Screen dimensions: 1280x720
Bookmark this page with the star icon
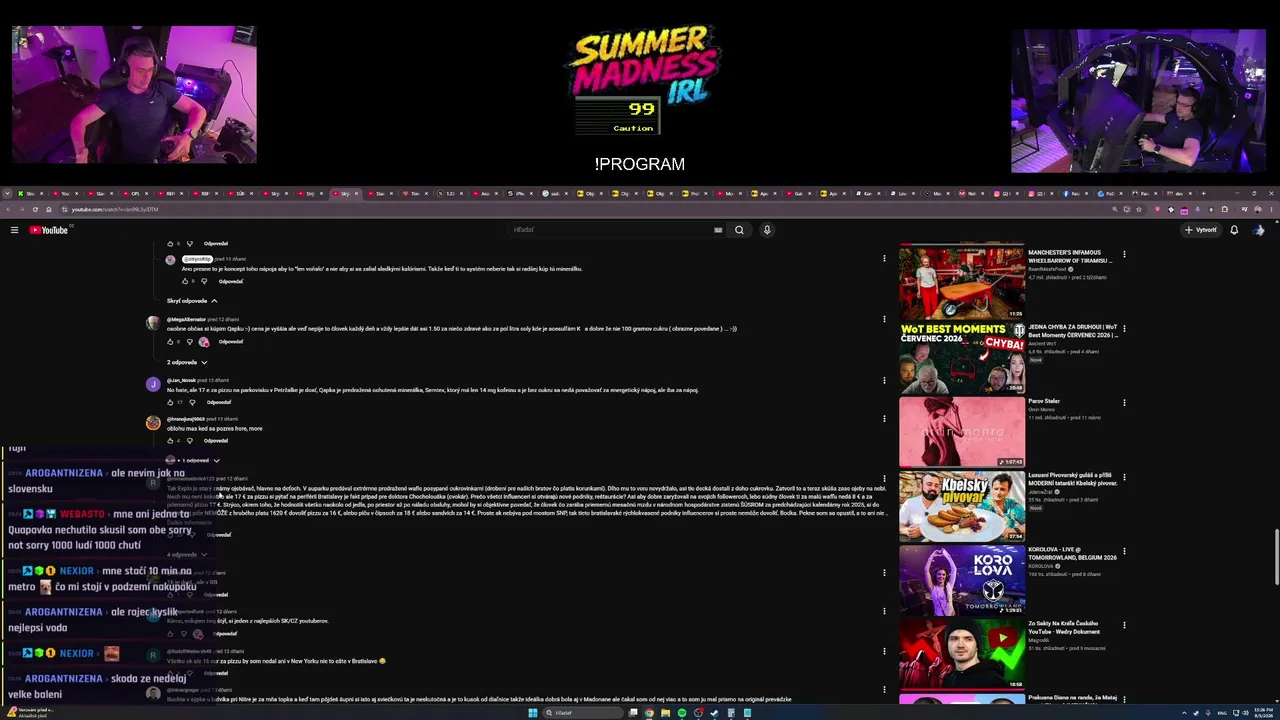click(1139, 209)
